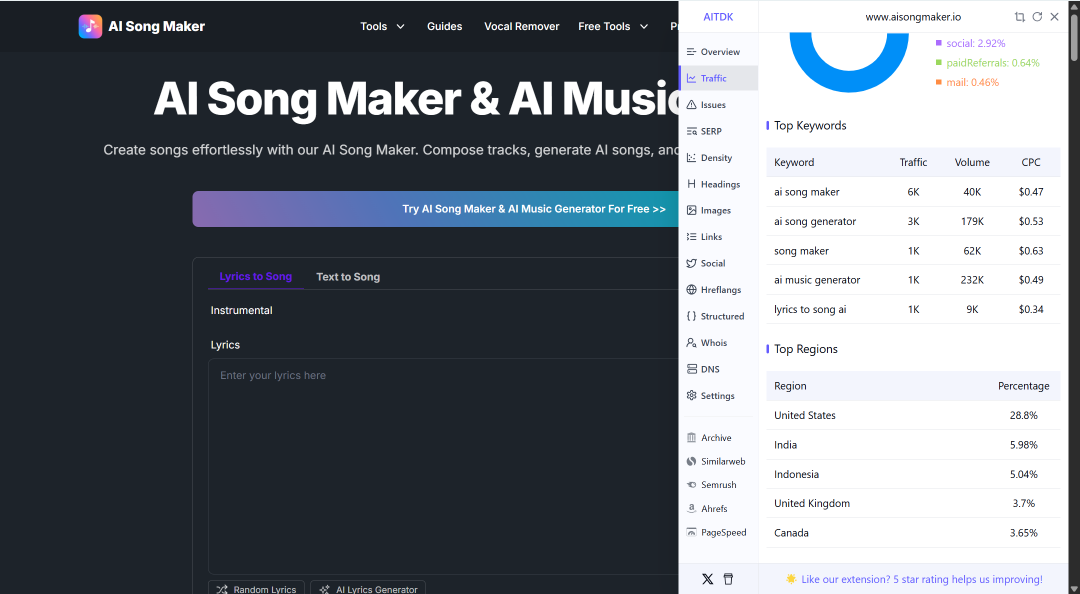The image size is (1080, 594).
Task: Open PageSpeed for this site
Action: (x=718, y=532)
